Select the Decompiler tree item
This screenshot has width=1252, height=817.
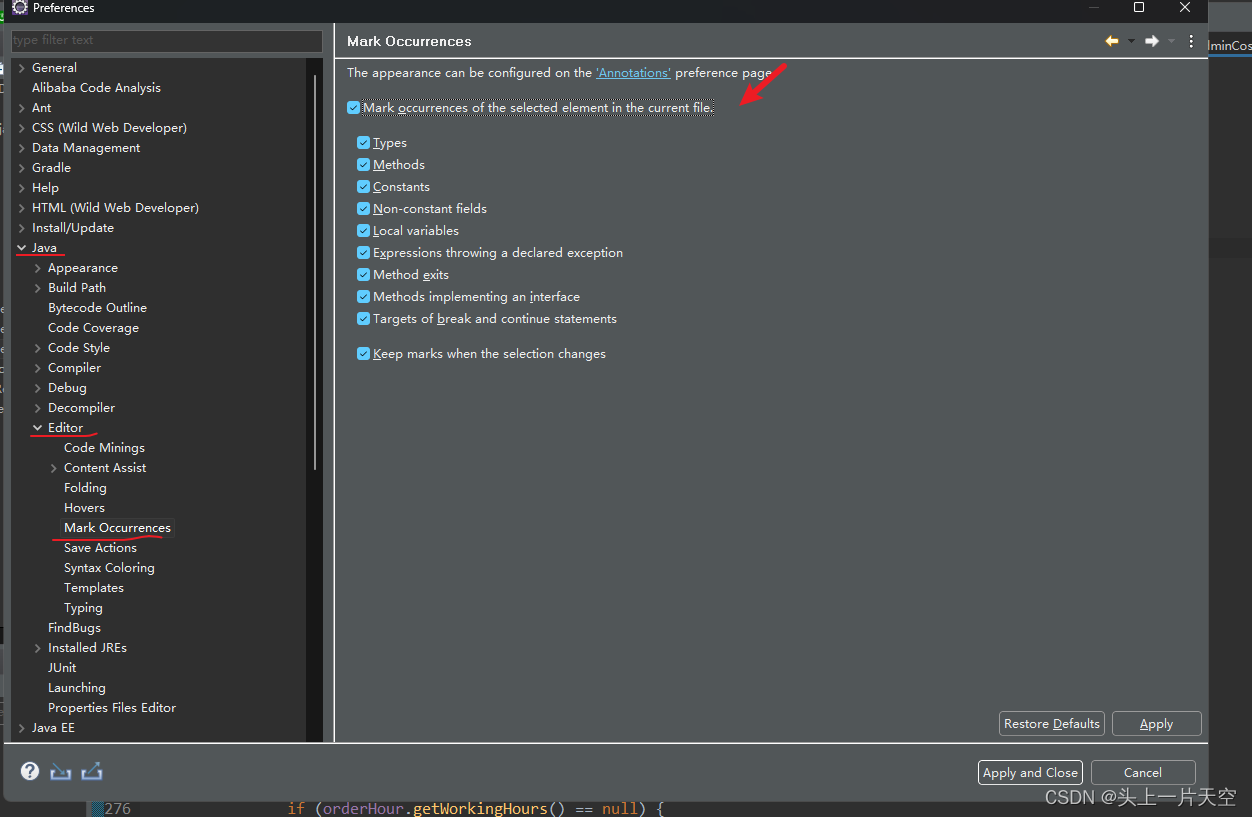81,408
